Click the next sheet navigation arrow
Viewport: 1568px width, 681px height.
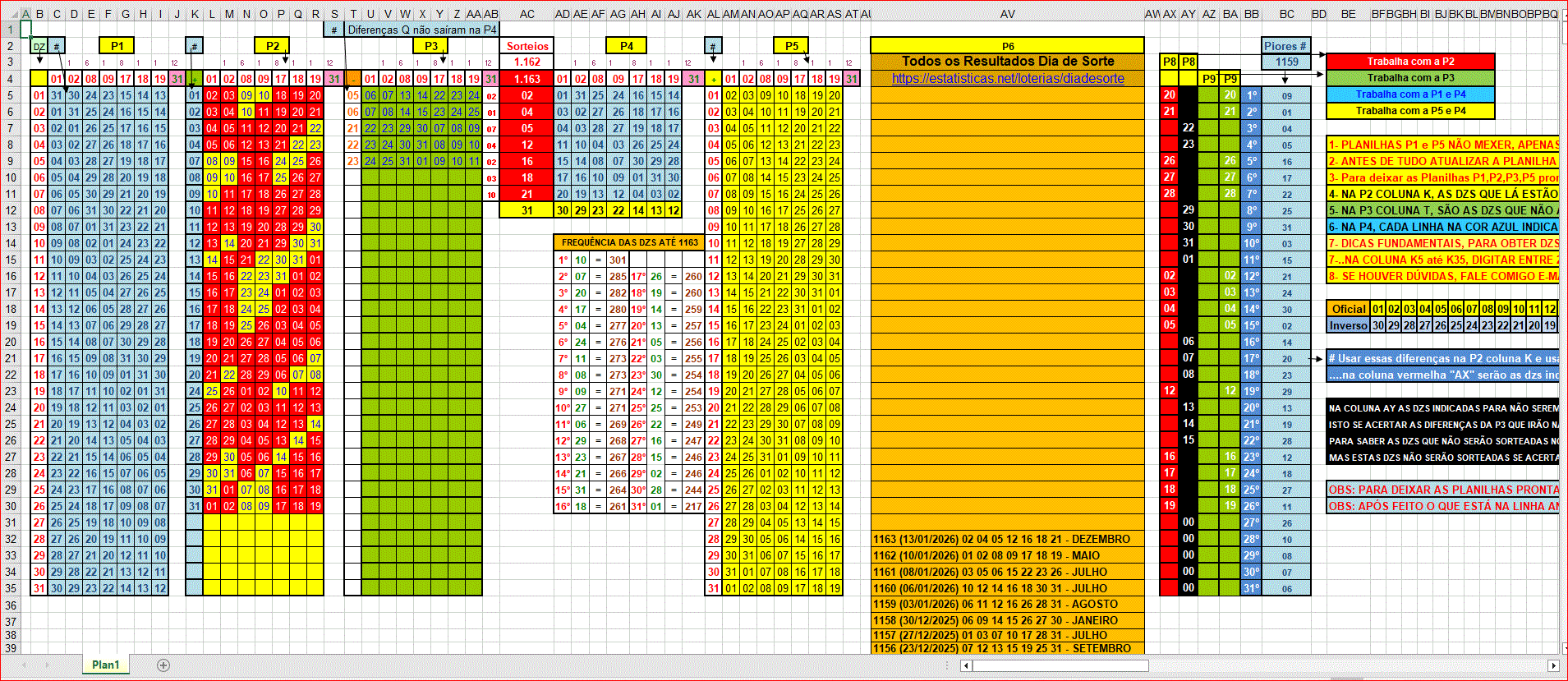[x=47, y=665]
